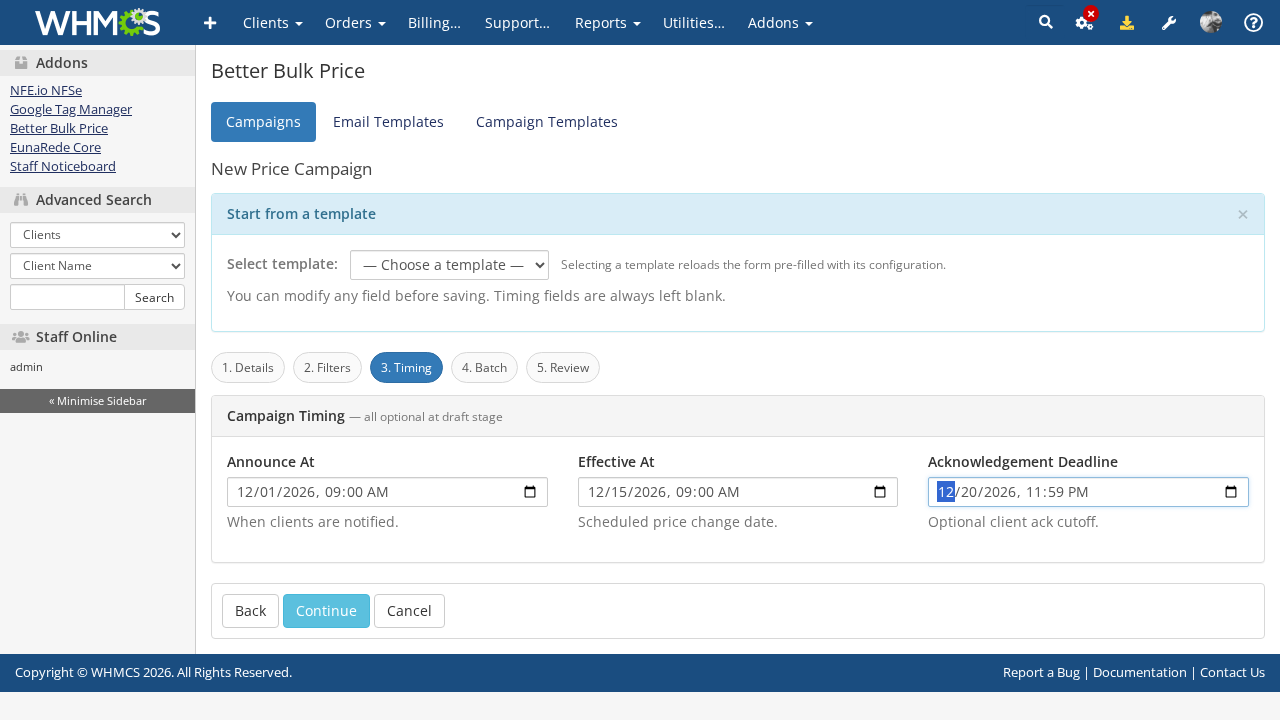Click the plus quick-add icon
Viewport: 1280px width, 720px height.
point(210,22)
